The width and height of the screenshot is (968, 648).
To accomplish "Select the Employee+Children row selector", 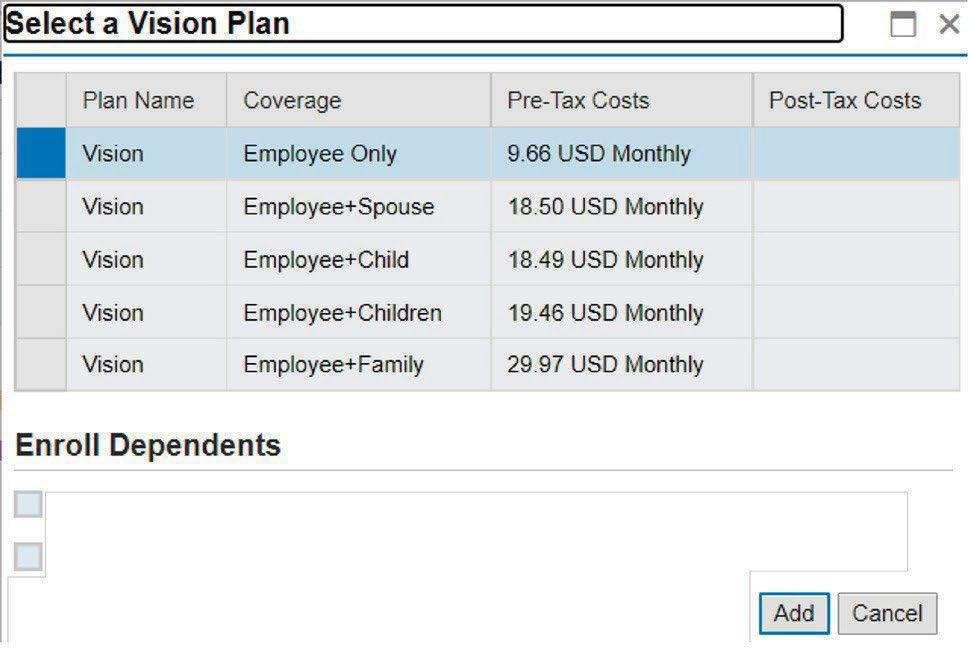I will tap(41, 312).
